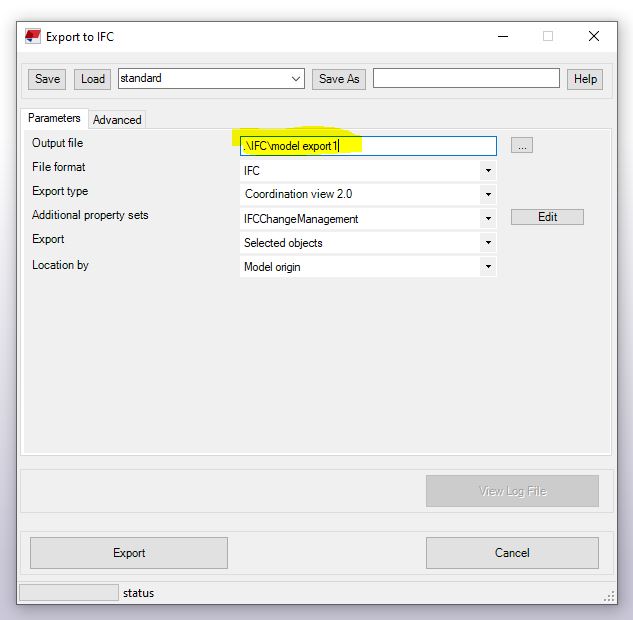
Task: Click the 'Location by' label
Action: click(x=60, y=265)
